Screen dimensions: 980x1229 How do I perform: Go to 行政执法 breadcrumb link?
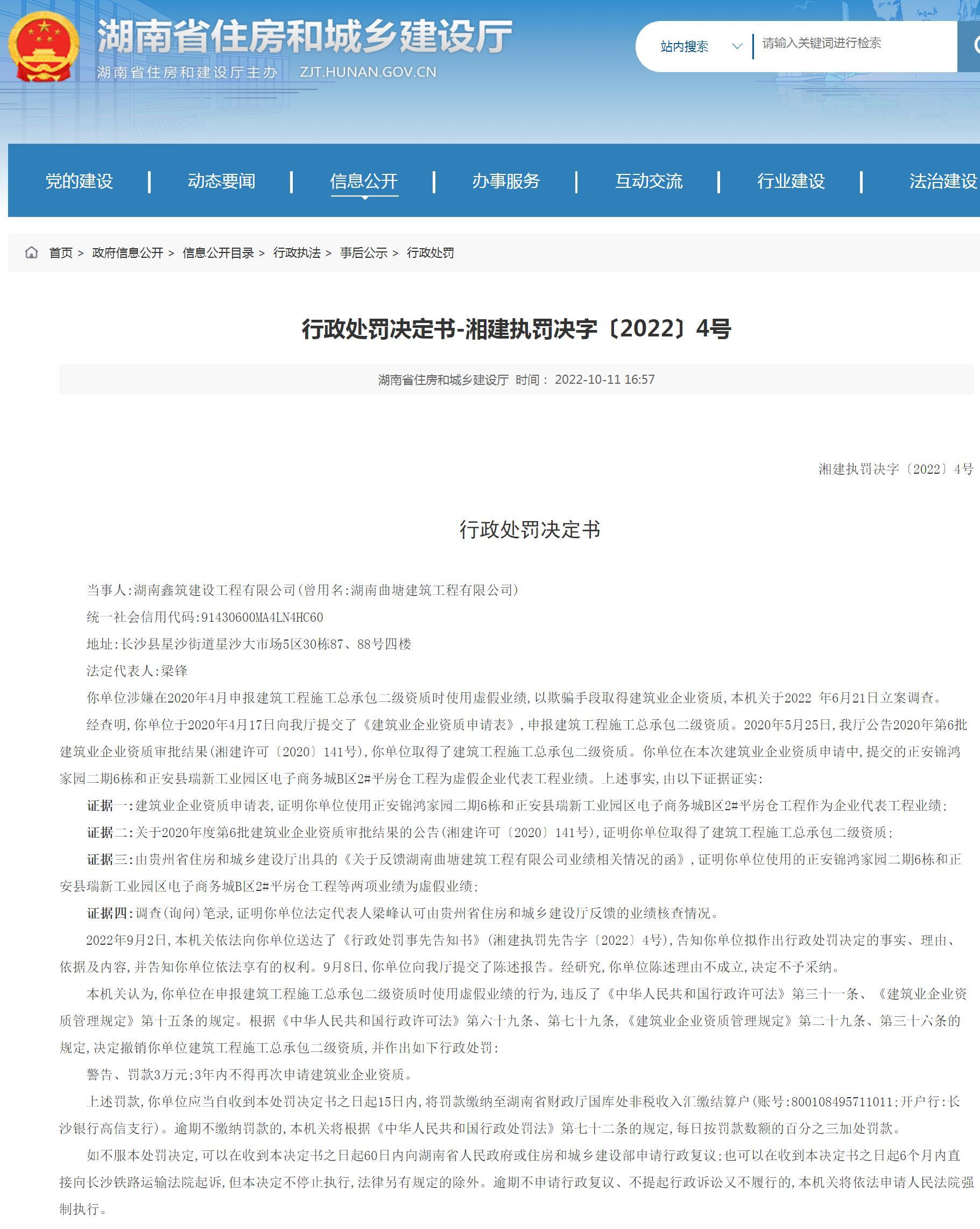[297, 252]
